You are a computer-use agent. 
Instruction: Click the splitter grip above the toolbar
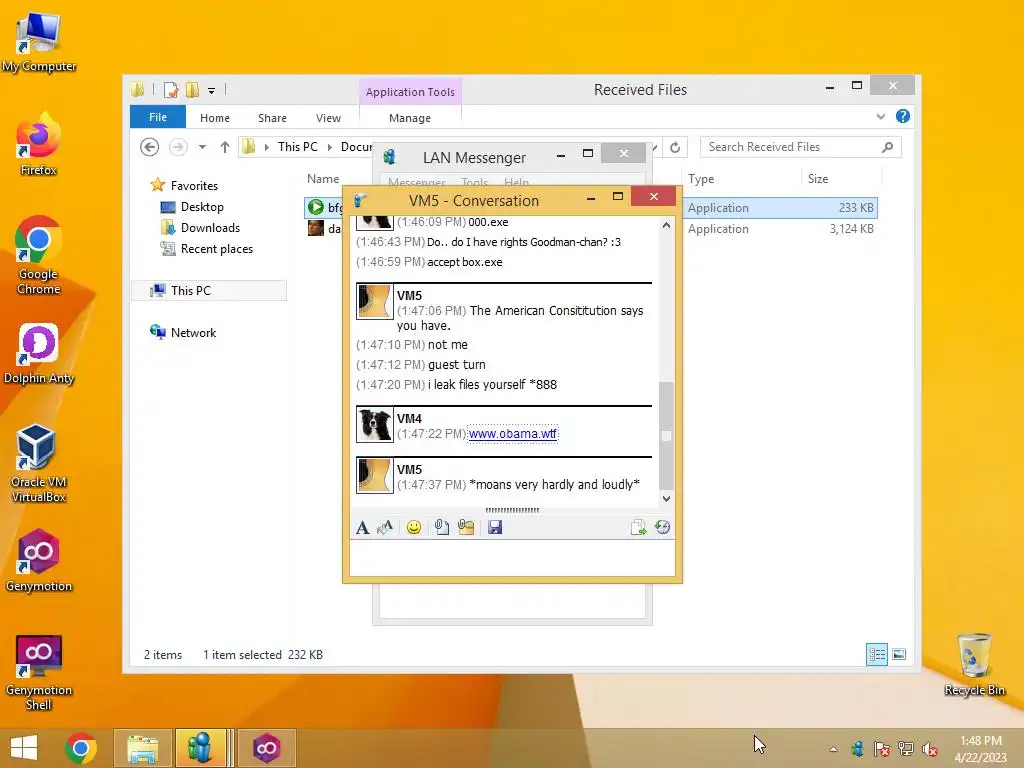[x=512, y=510]
